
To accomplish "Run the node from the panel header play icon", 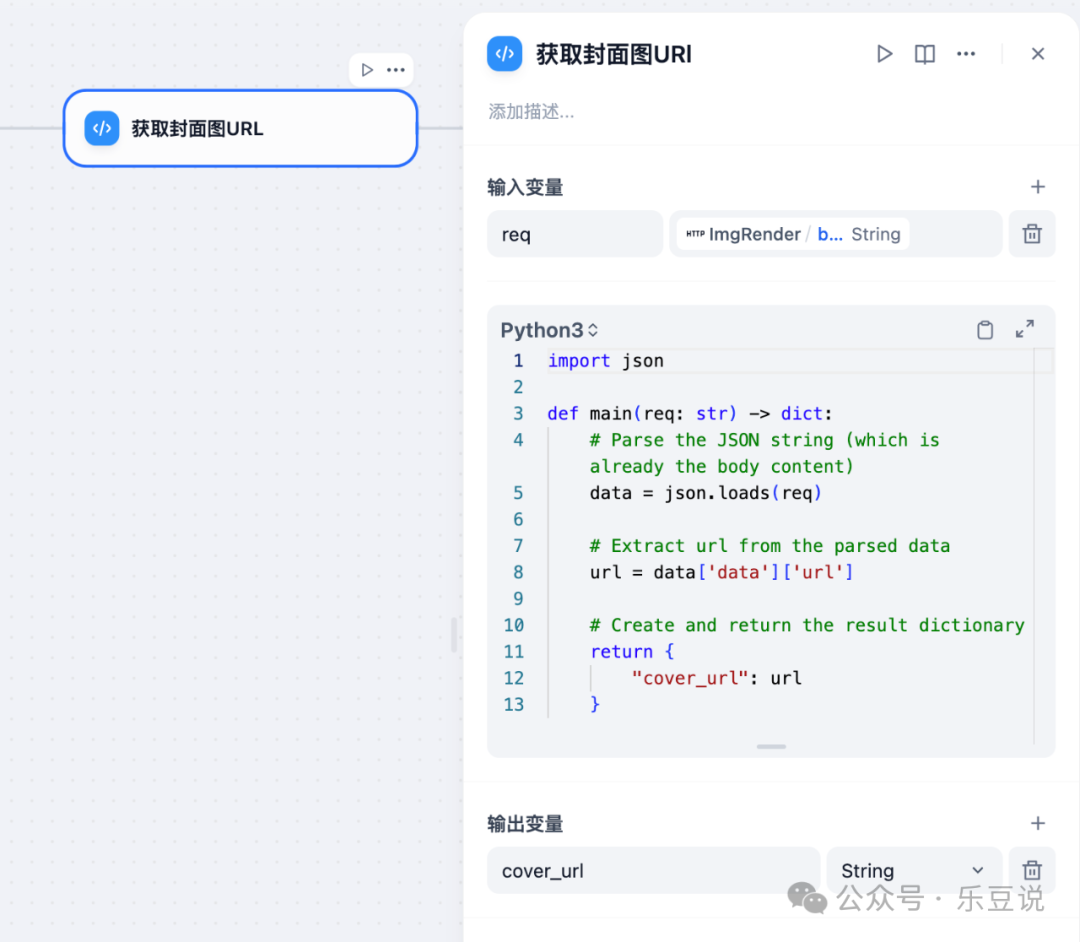I will point(884,54).
